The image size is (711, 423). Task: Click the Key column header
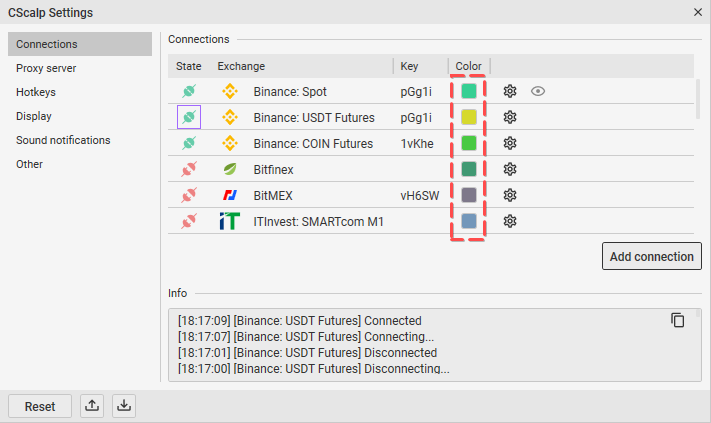click(x=409, y=66)
